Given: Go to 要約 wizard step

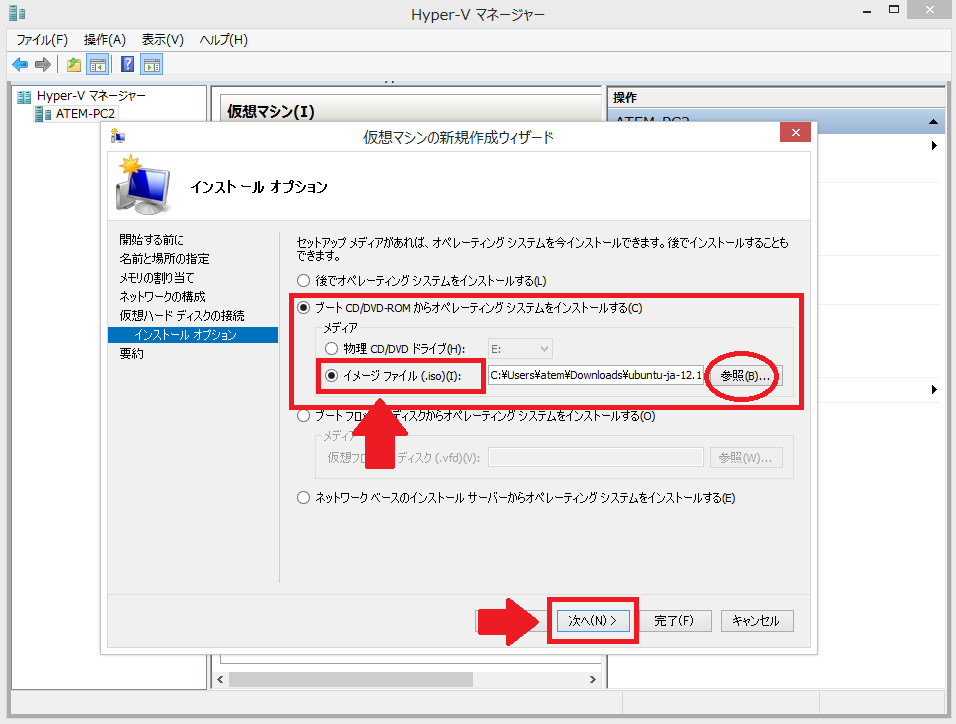Looking at the screenshot, I should 131,354.
